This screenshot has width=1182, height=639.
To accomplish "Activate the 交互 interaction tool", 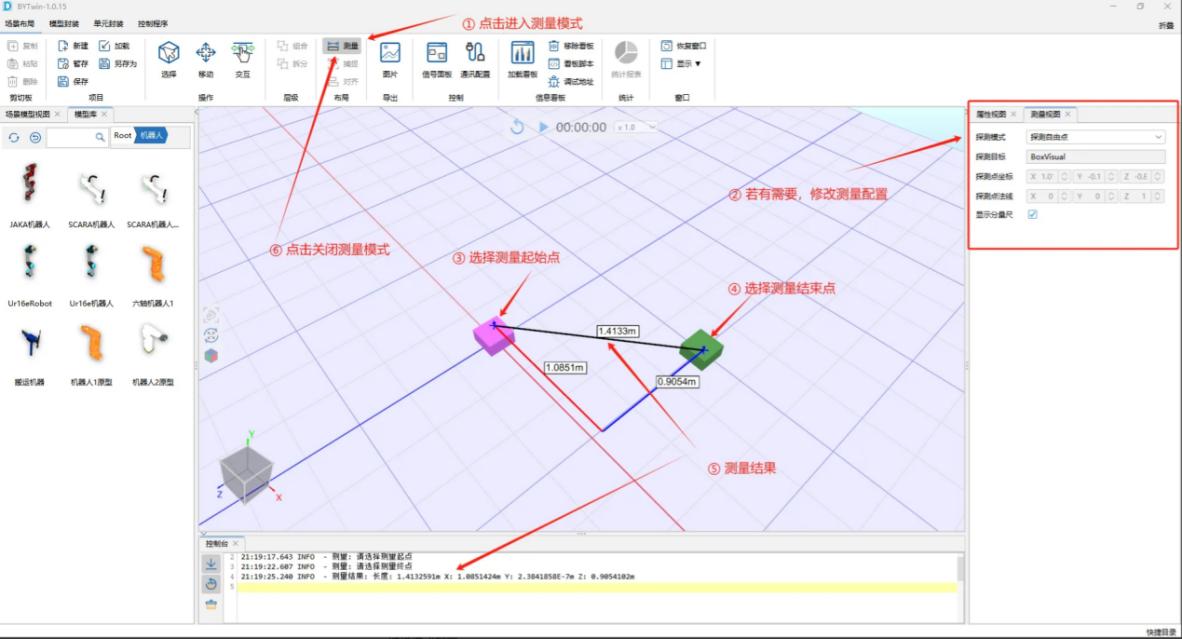I will coord(242,60).
